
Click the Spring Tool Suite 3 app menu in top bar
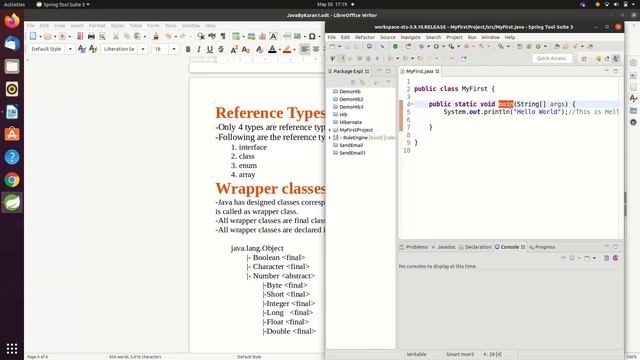63,4
